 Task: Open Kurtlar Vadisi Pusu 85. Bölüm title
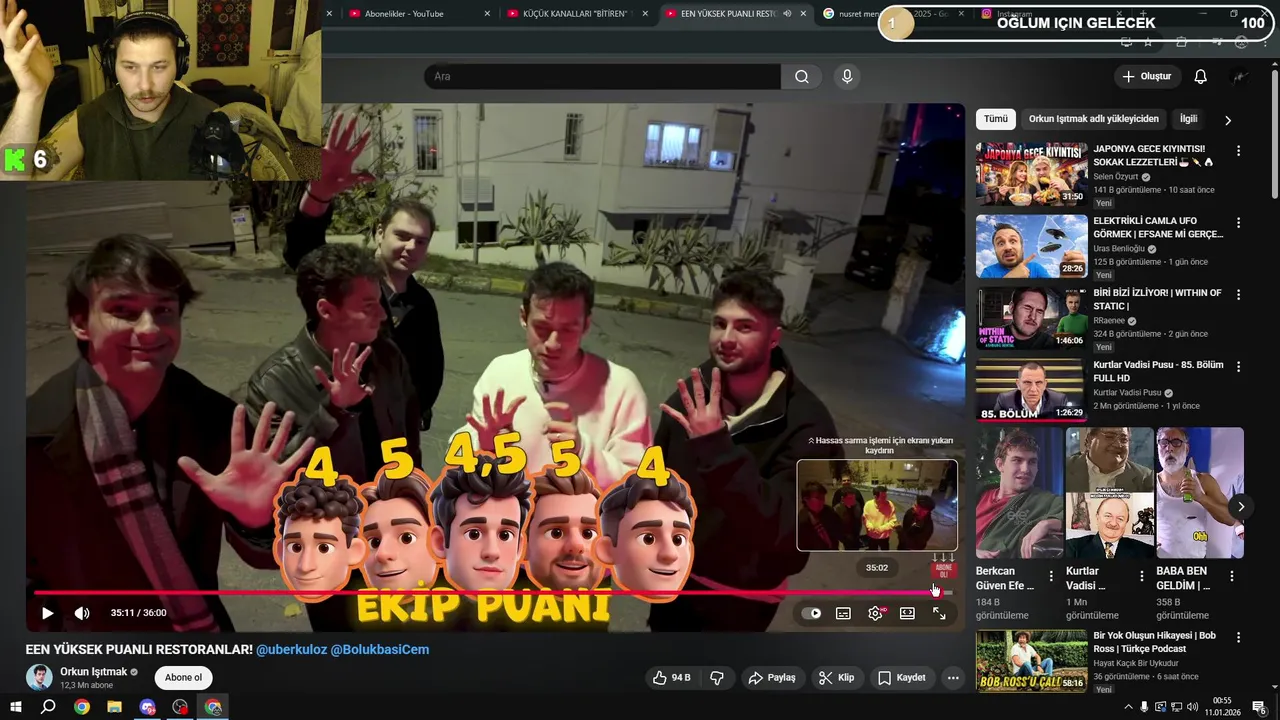tap(1158, 372)
